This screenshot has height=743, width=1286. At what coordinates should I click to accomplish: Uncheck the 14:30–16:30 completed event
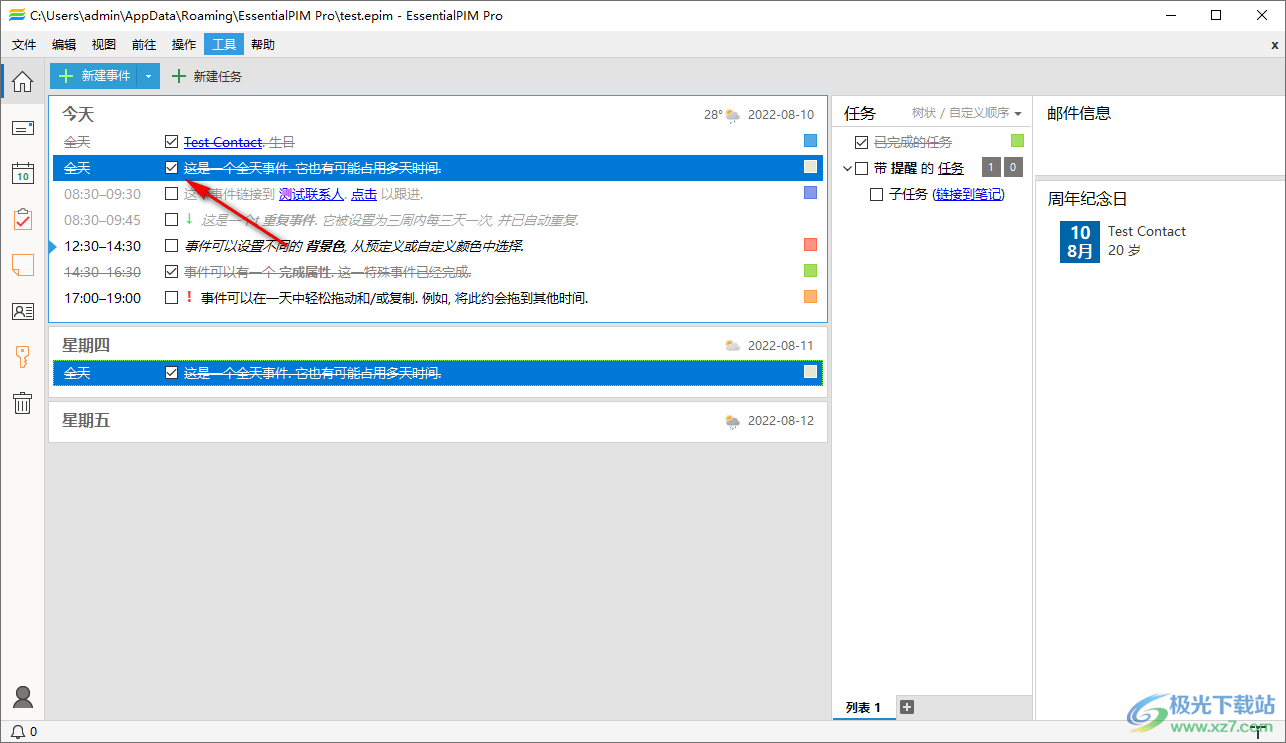[172, 271]
